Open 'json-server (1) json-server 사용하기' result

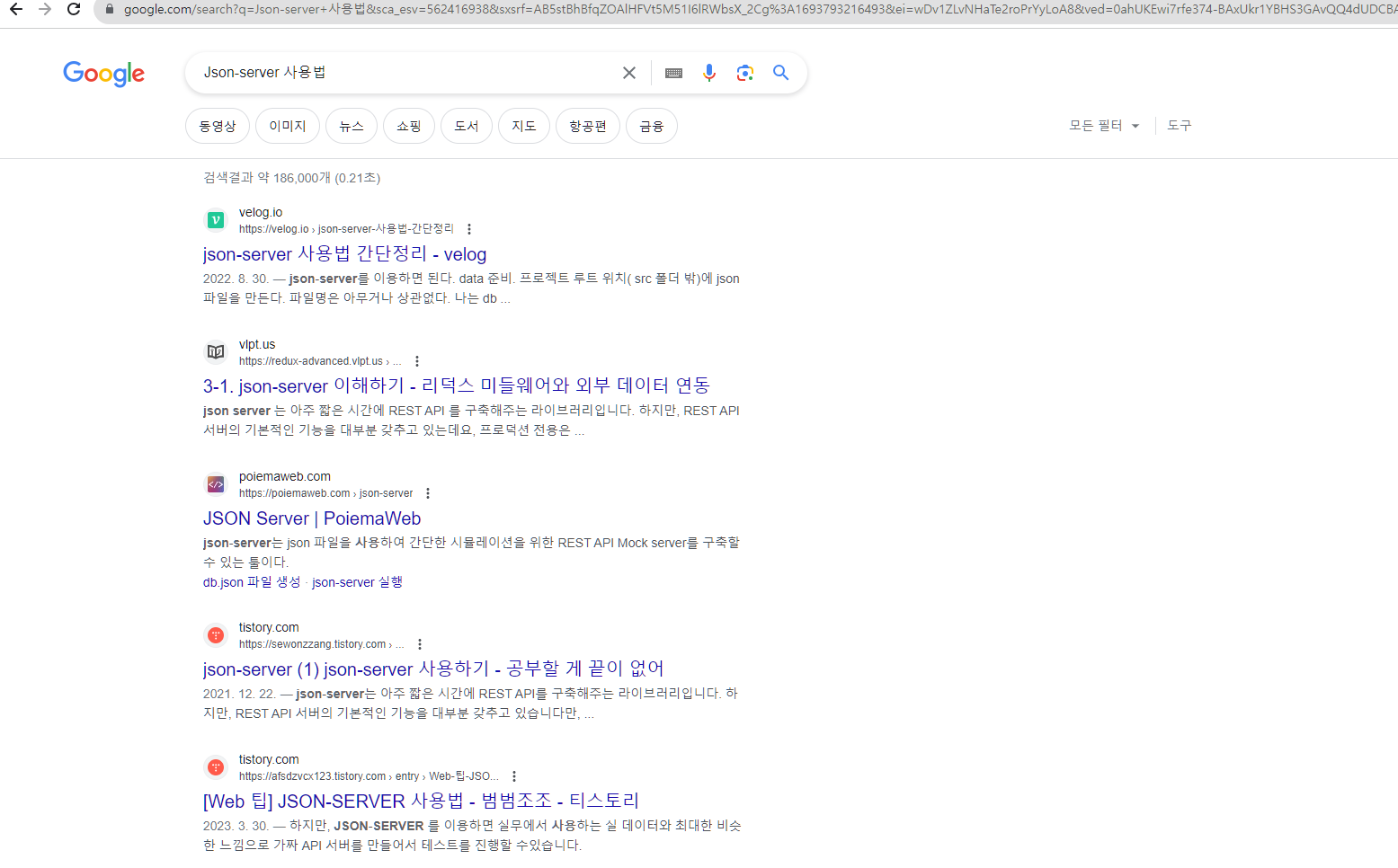433,669
